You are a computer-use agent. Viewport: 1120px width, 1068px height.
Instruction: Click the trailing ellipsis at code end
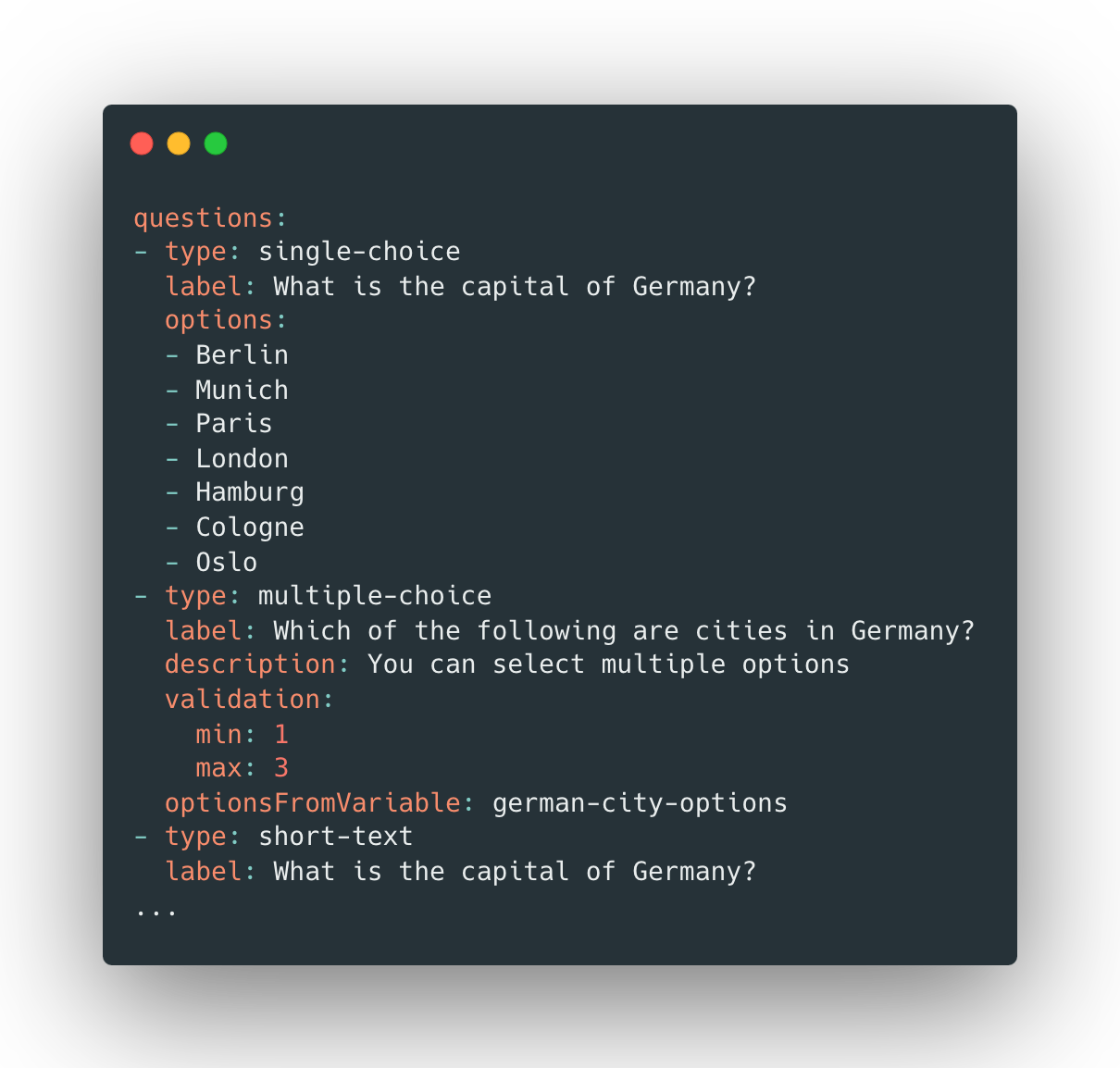156,911
